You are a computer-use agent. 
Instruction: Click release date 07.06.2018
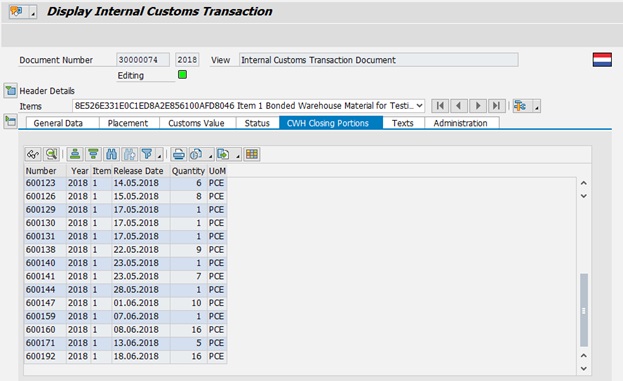136,316
